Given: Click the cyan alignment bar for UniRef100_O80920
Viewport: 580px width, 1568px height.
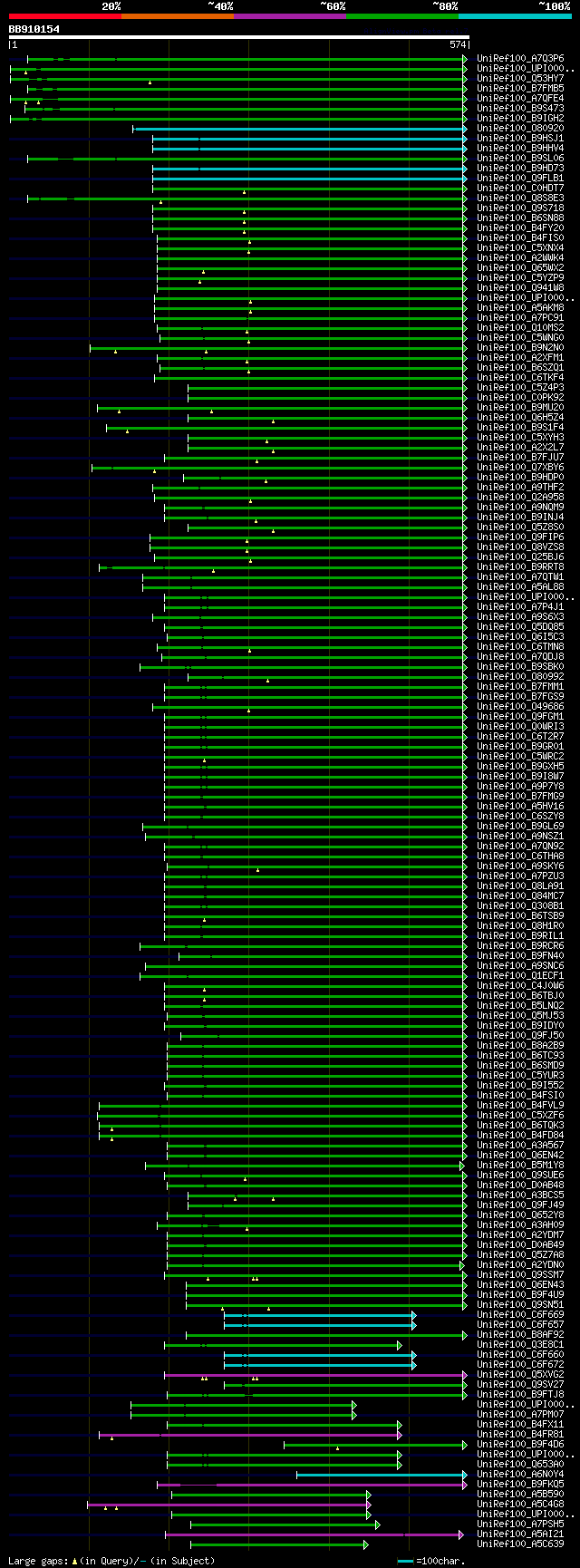Looking at the screenshot, I should [300, 129].
